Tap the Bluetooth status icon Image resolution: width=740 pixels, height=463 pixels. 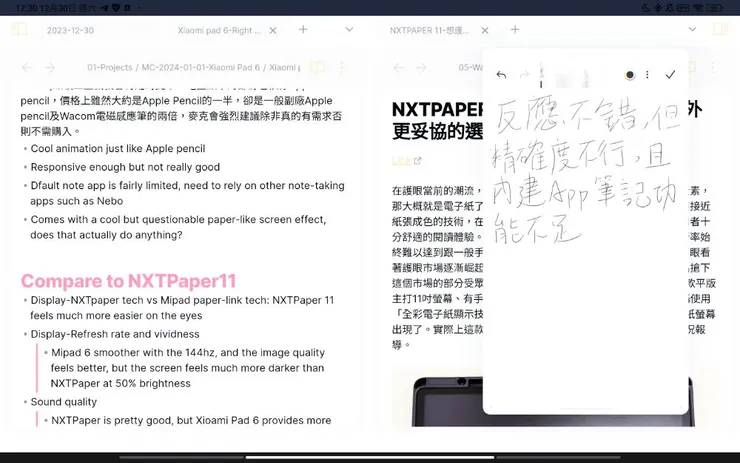tap(657, 8)
